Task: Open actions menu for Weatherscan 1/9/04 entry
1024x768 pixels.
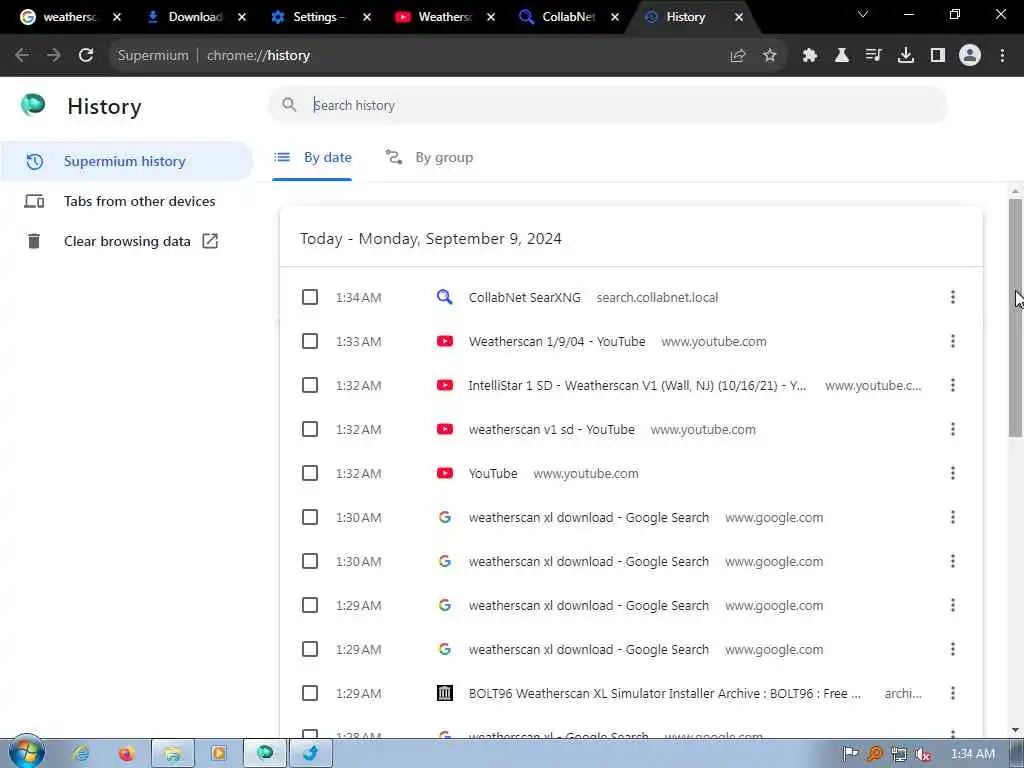Action: tap(953, 342)
